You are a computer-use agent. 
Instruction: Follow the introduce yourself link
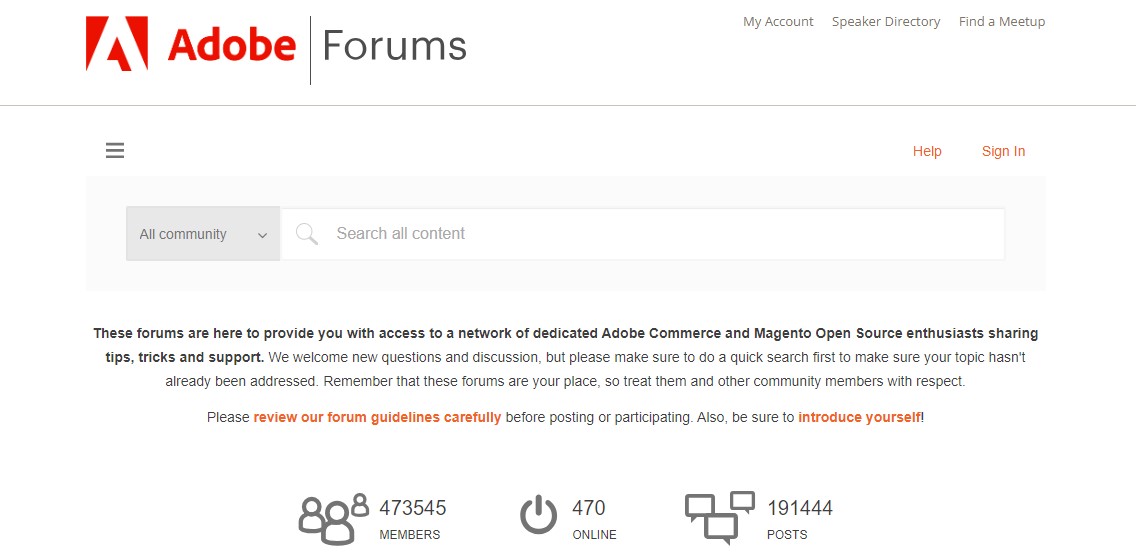pos(859,417)
